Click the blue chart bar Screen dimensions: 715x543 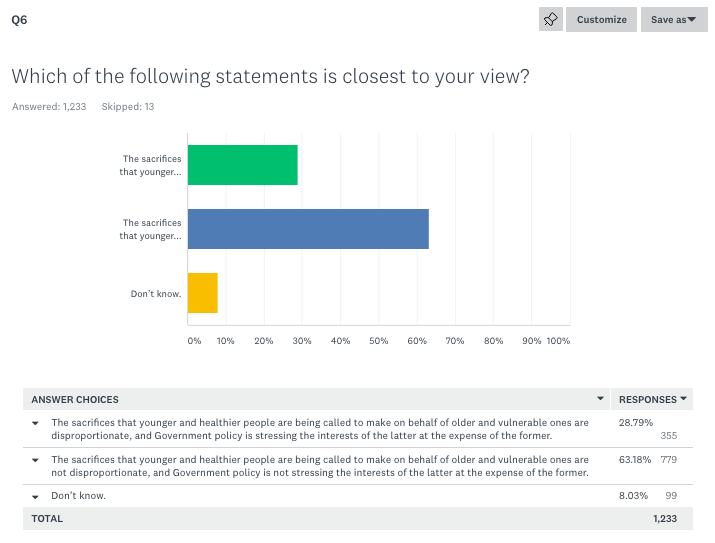click(x=308, y=229)
